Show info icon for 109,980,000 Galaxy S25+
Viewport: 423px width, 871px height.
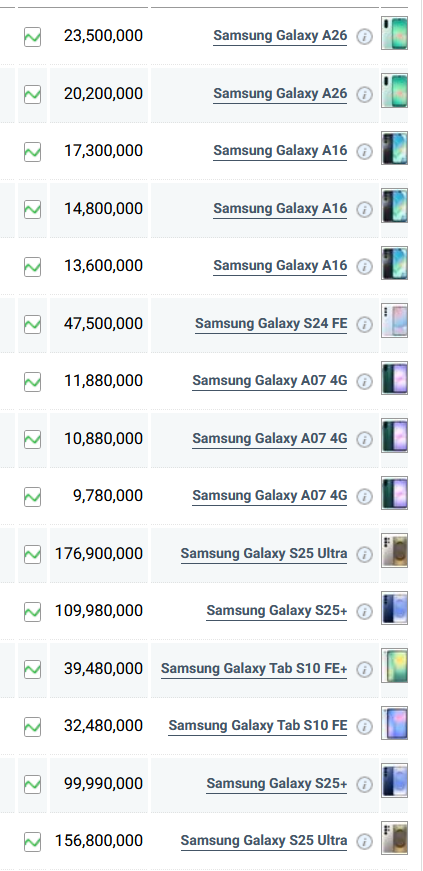364,612
